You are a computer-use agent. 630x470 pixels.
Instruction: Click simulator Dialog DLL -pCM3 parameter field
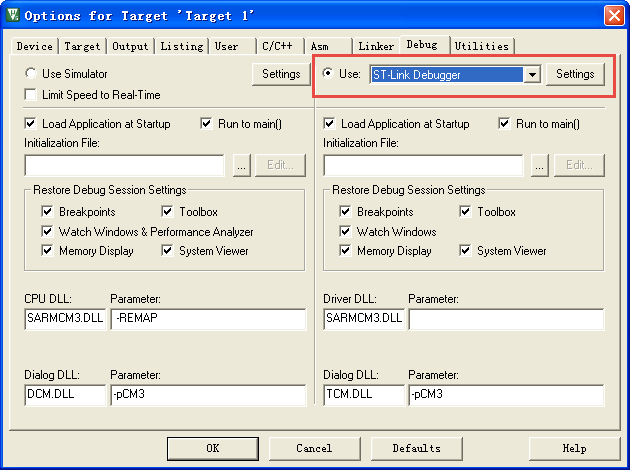(x=208, y=394)
